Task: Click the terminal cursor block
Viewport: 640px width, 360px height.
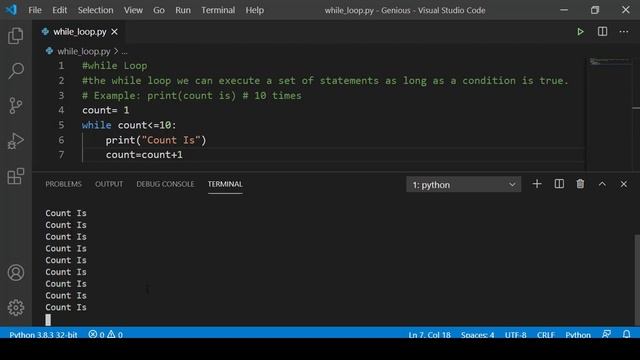Action: point(48,320)
